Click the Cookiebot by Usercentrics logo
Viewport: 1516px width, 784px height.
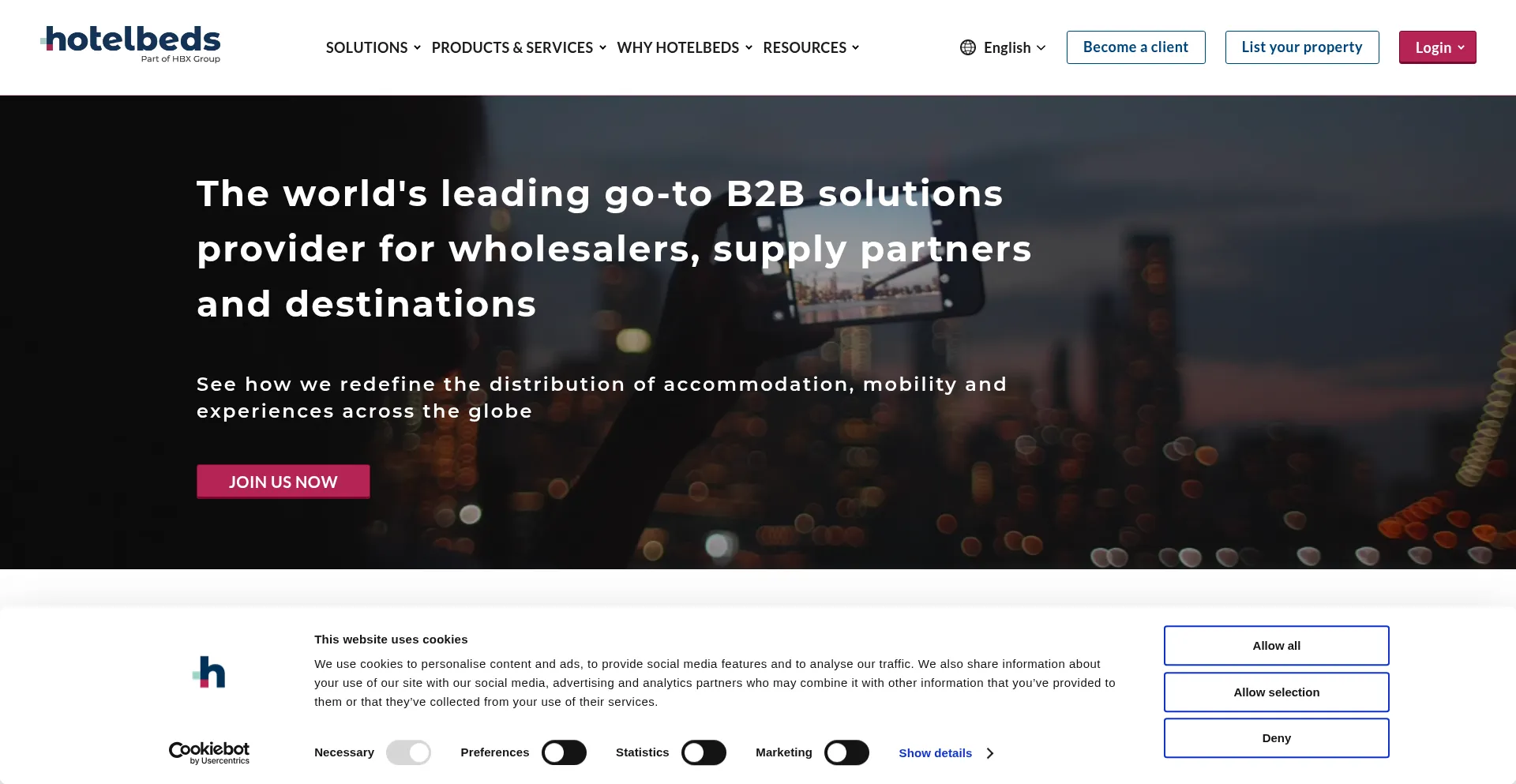tap(209, 752)
